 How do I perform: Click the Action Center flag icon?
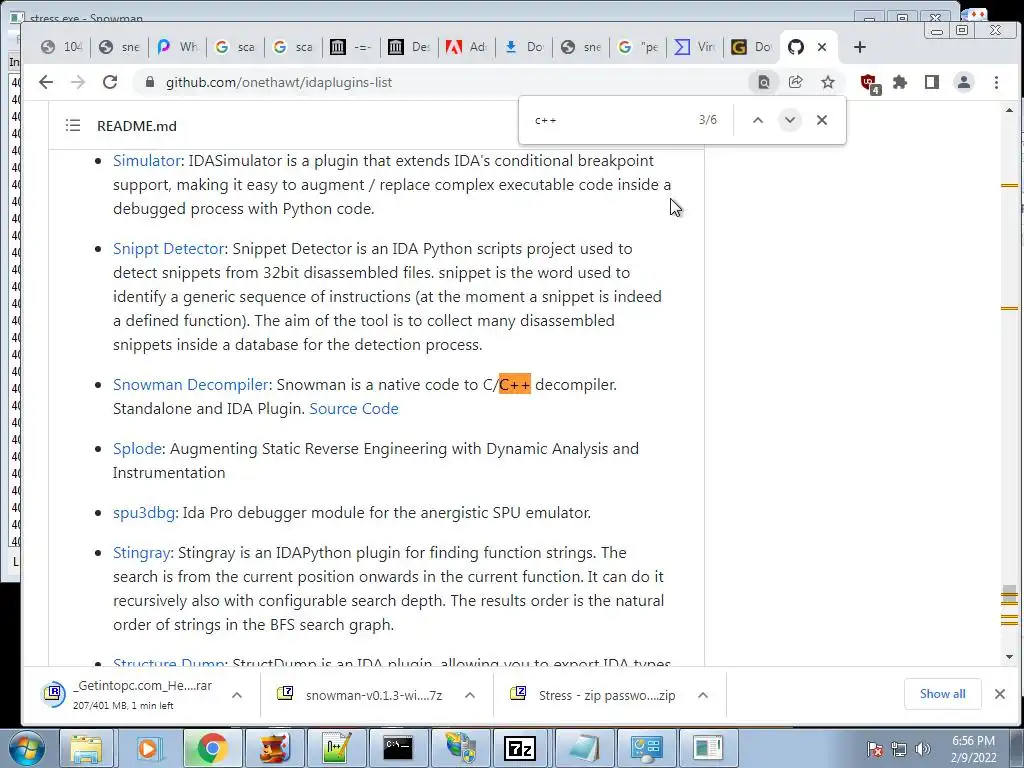[x=875, y=749]
